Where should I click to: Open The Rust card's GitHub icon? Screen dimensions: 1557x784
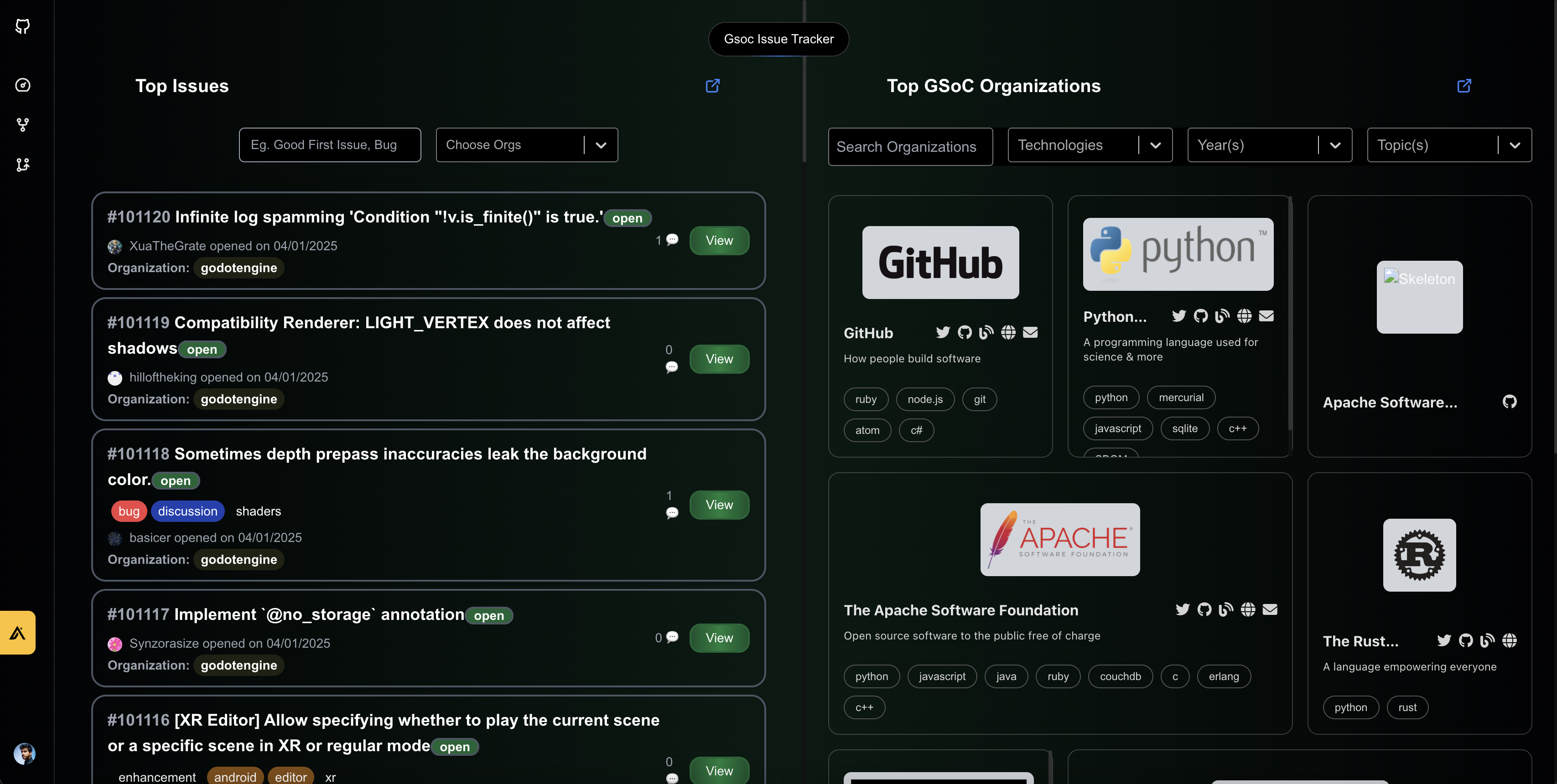tap(1466, 640)
